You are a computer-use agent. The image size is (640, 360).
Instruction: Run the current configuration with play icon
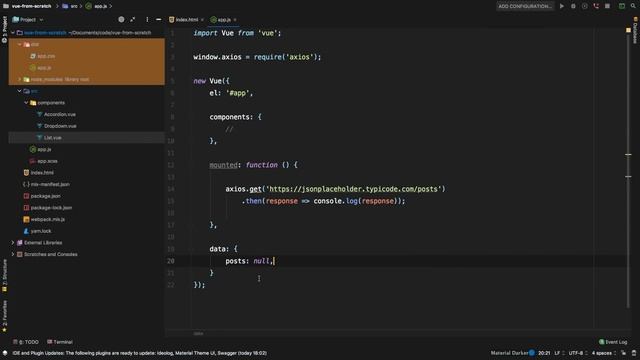[562, 6]
